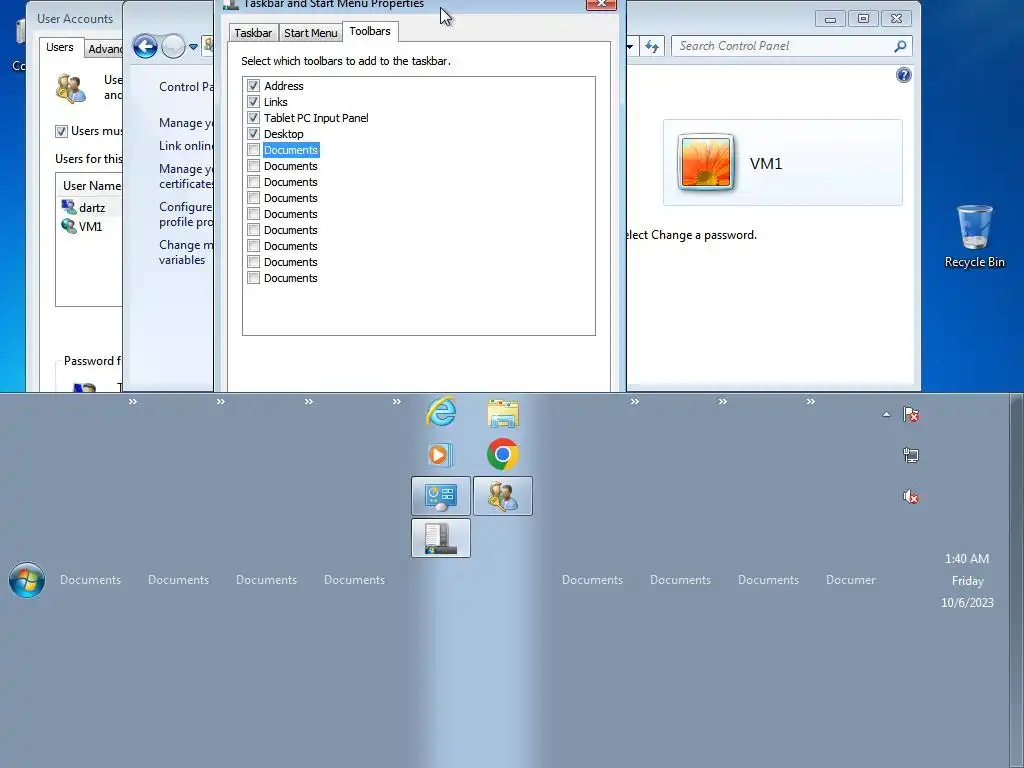Open Advanced tab in User Accounts
Screen dimensions: 1024x768
[x=104, y=49]
